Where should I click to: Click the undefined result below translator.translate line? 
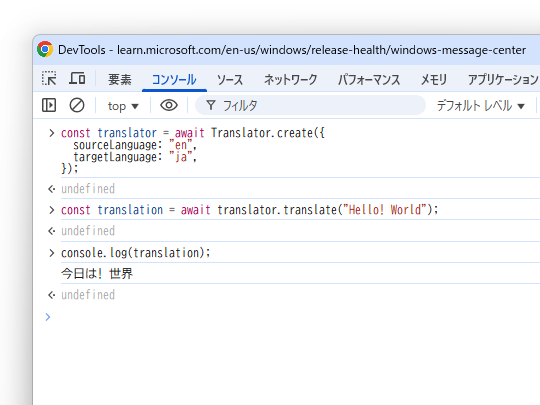click(x=88, y=231)
